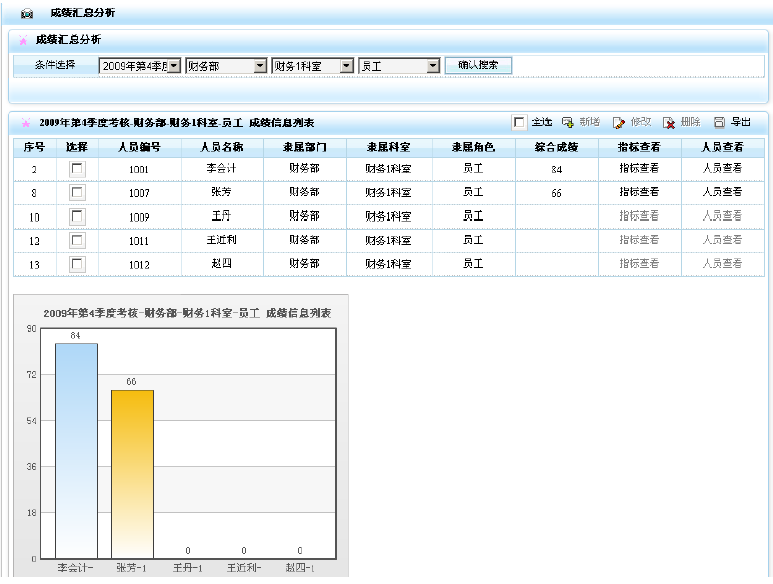
Task: Click employee number 1001 cell
Action: coord(139,170)
